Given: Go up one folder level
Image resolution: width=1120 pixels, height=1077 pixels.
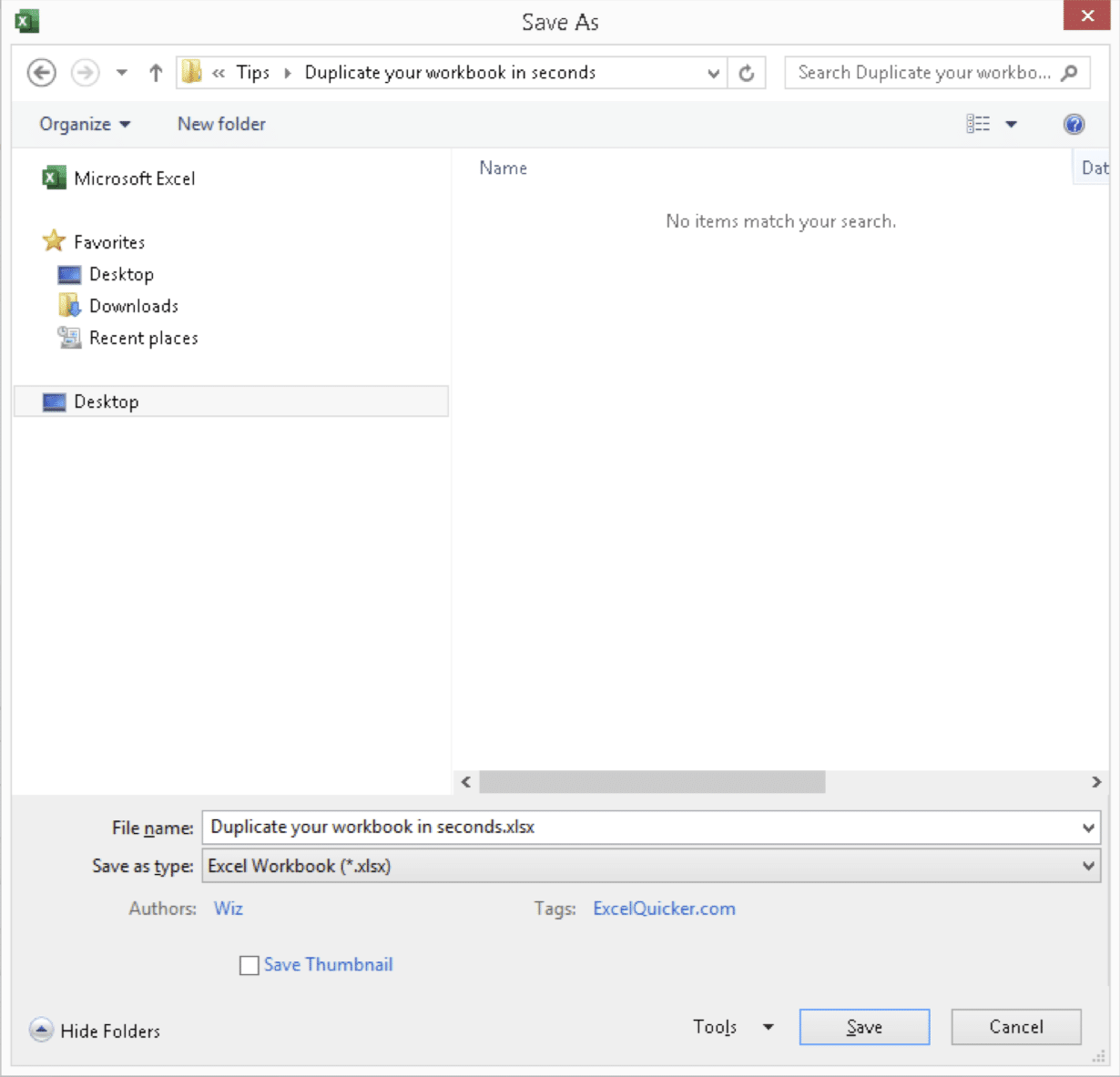Looking at the screenshot, I should (x=155, y=72).
